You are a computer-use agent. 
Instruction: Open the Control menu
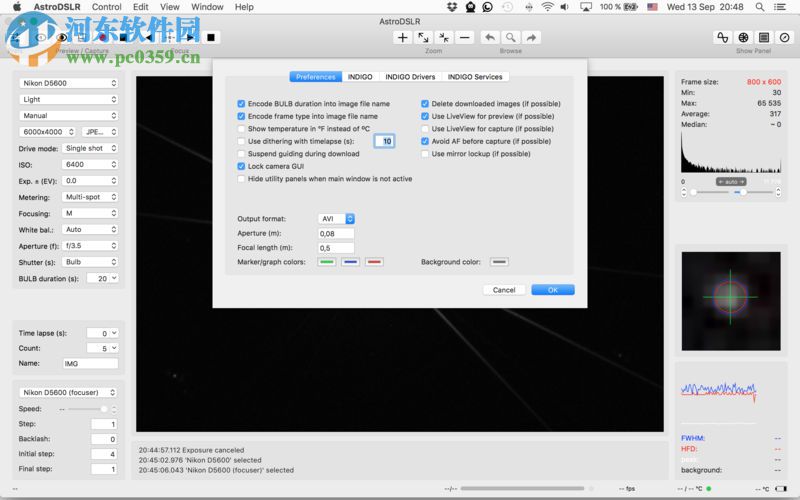(x=107, y=7)
